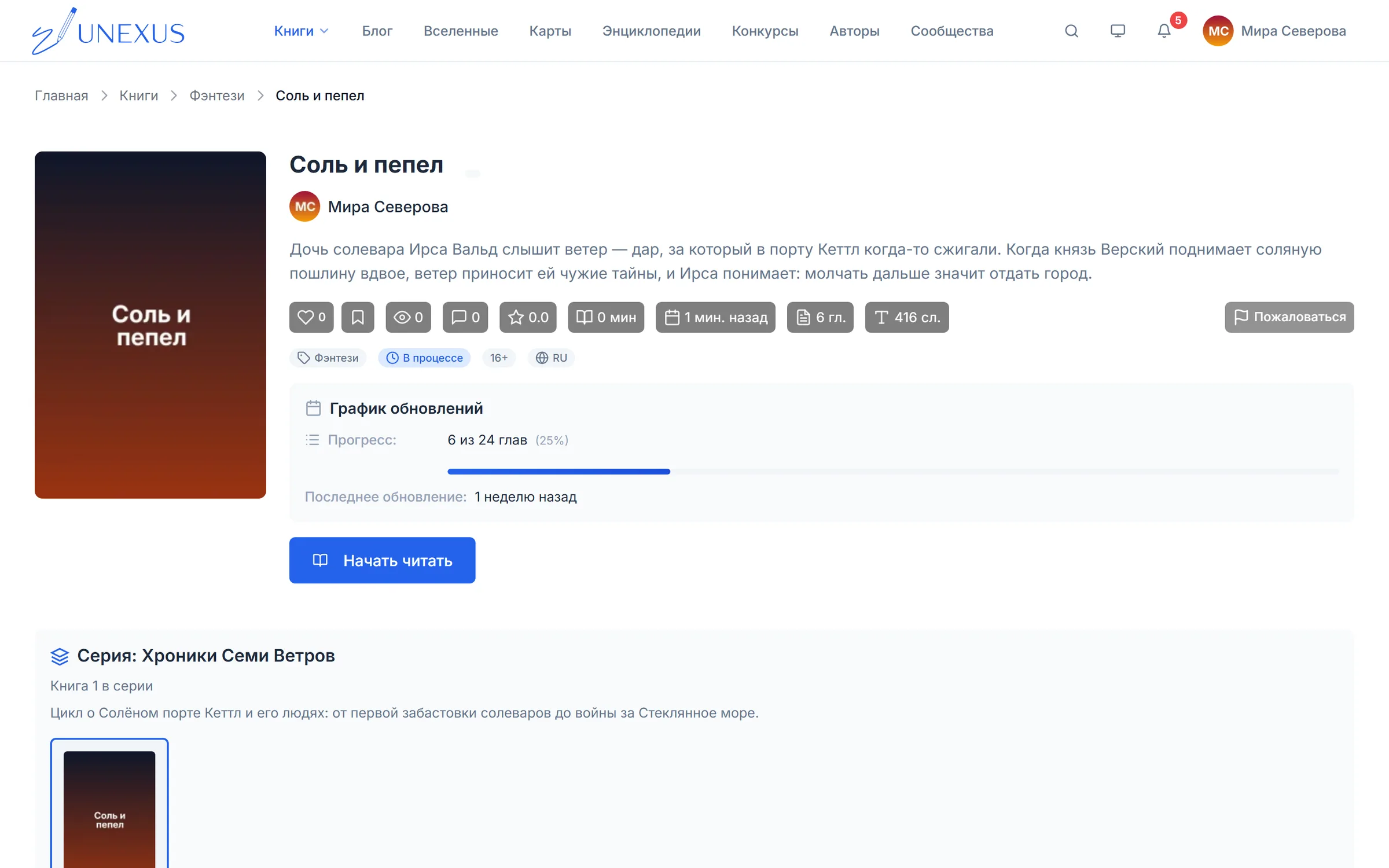
Task: Expand the Книги dropdown menu
Action: click(x=301, y=31)
